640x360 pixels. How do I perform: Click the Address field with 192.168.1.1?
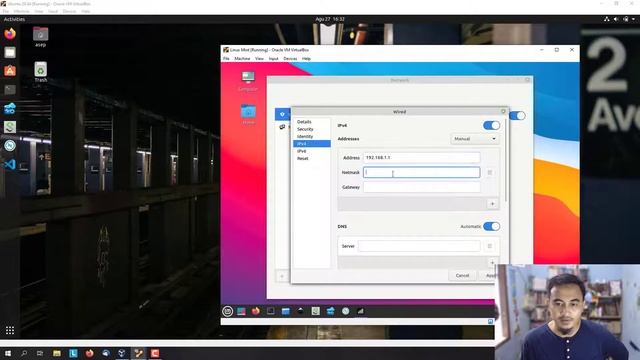(x=422, y=158)
